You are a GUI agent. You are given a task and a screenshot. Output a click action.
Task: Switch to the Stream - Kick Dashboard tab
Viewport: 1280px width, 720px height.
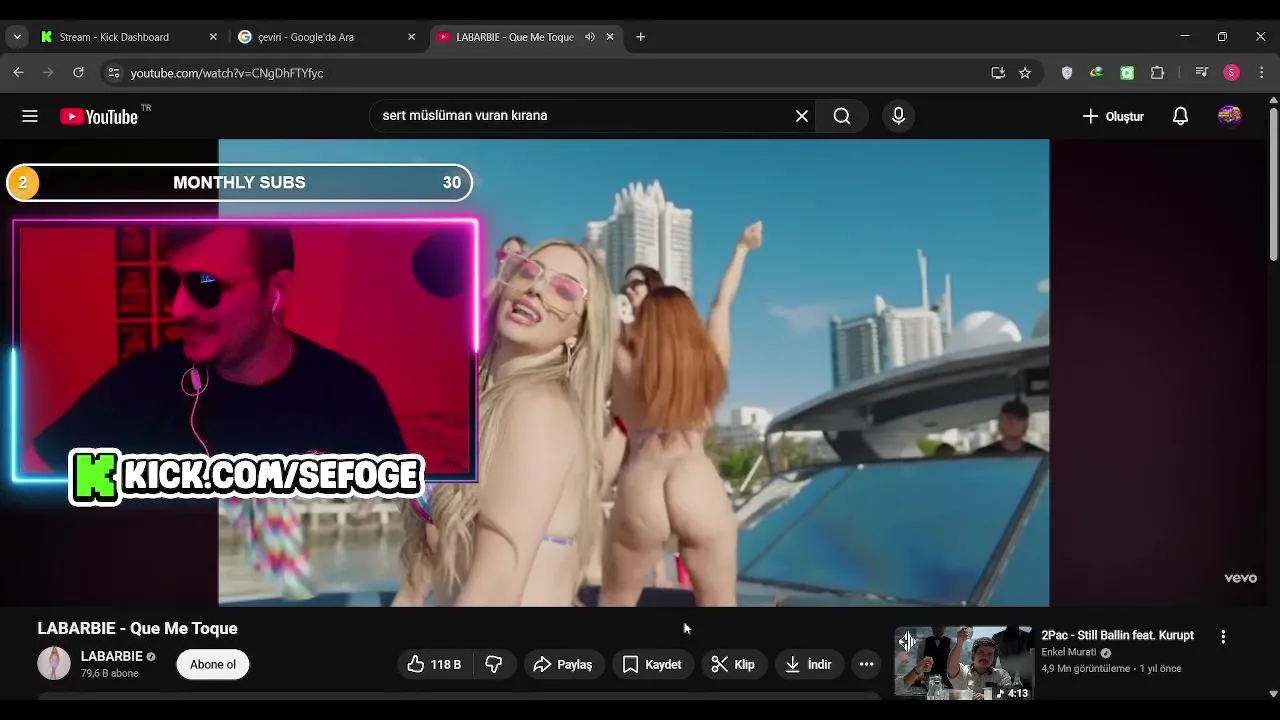pyautogui.click(x=129, y=37)
